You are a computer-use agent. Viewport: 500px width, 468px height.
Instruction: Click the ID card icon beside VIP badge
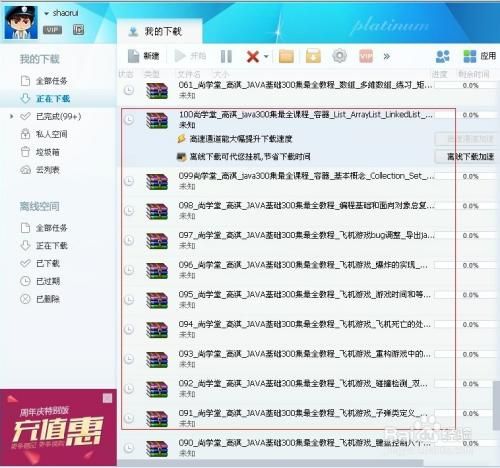[x=78, y=30]
